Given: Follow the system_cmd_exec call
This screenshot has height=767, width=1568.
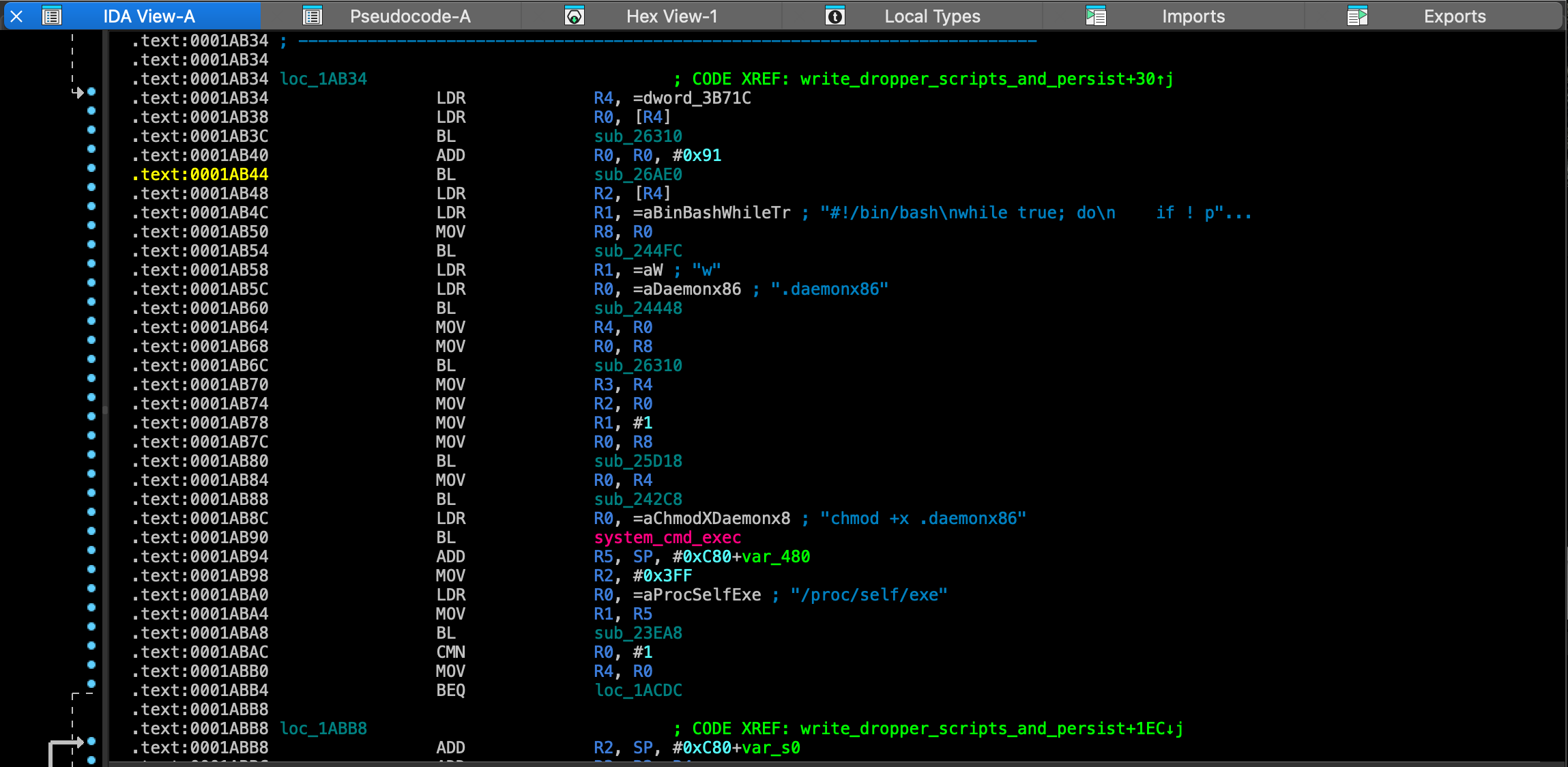Looking at the screenshot, I should [667, 538].
